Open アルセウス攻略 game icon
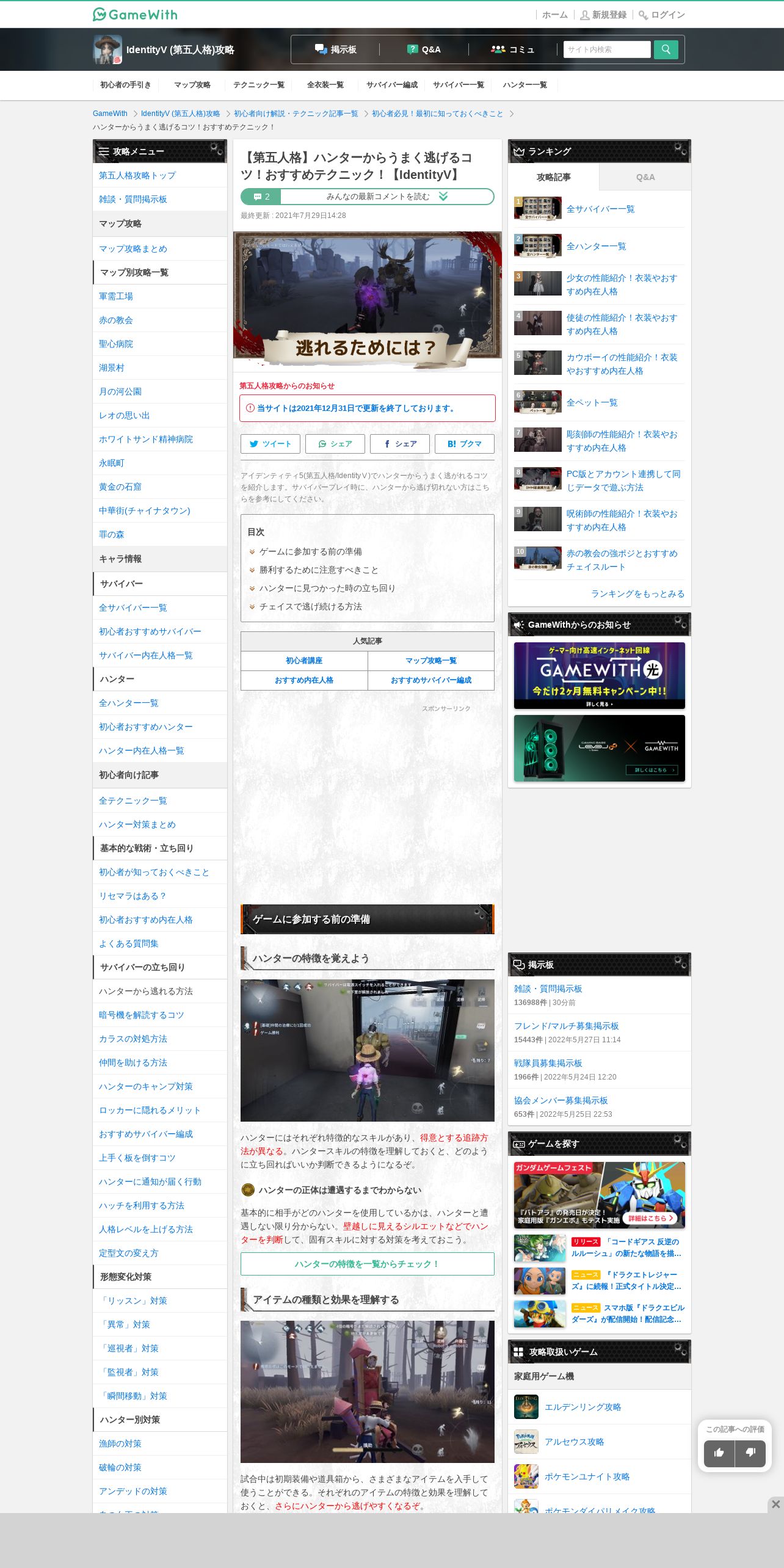Screen dimensions: 784x1568 [x=526, y=1442]
